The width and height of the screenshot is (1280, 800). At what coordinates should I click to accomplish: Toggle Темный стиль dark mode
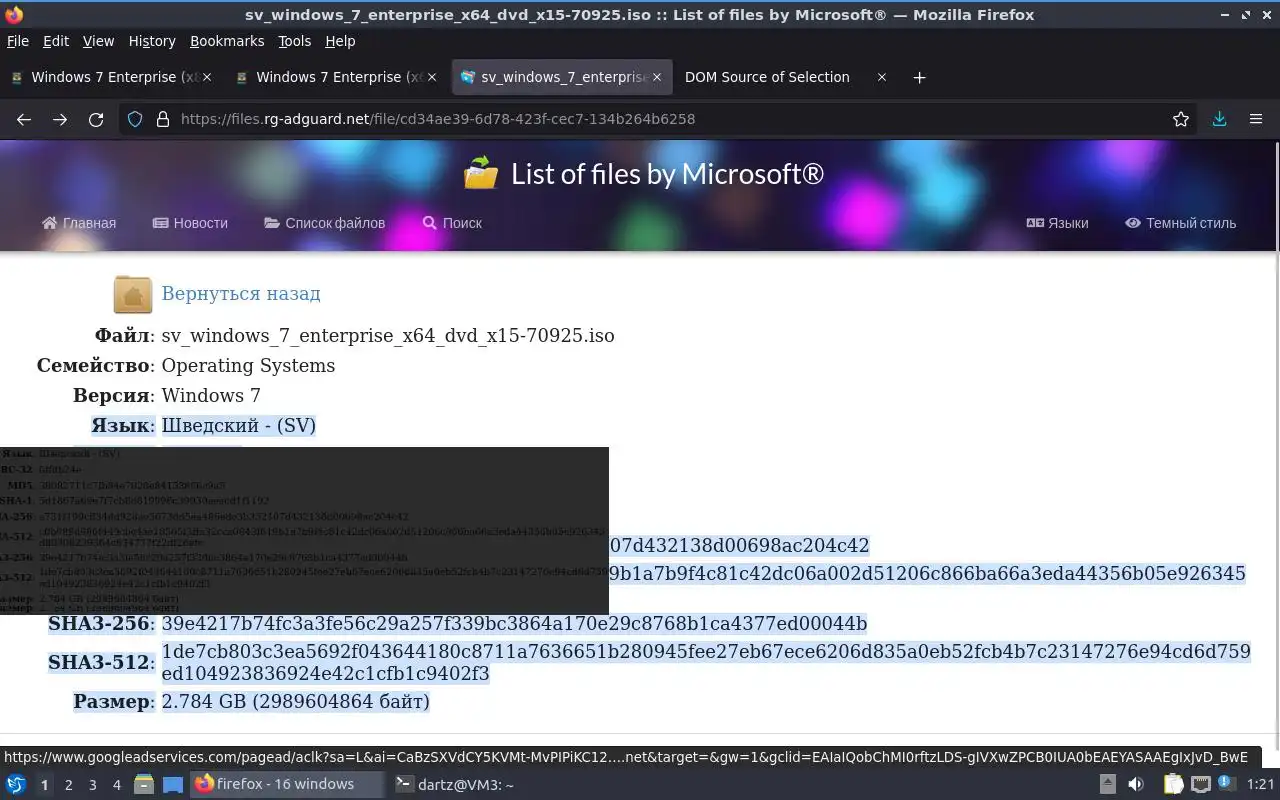point(1180,223)
